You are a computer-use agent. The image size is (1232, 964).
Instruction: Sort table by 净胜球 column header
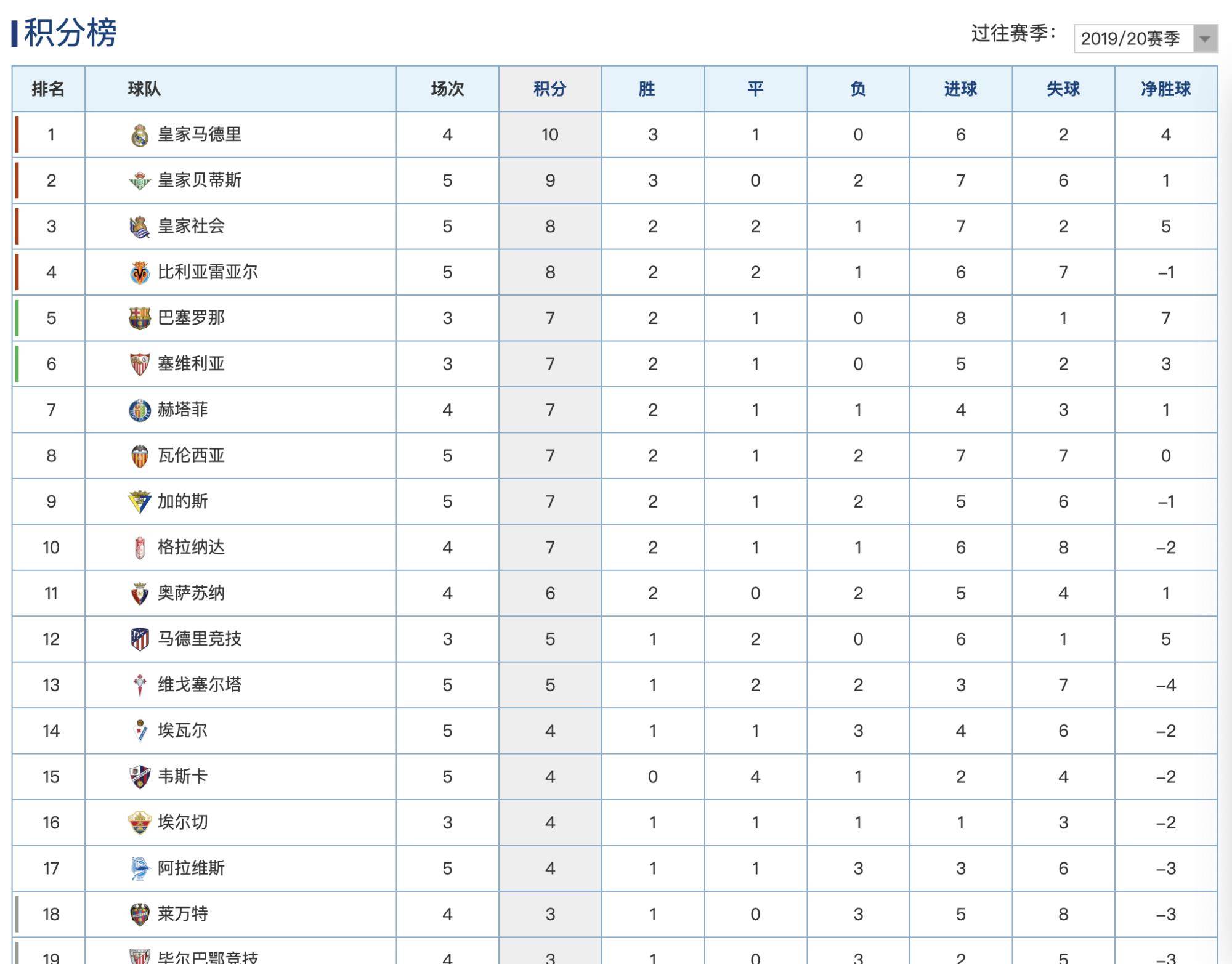pos(1165,89)
